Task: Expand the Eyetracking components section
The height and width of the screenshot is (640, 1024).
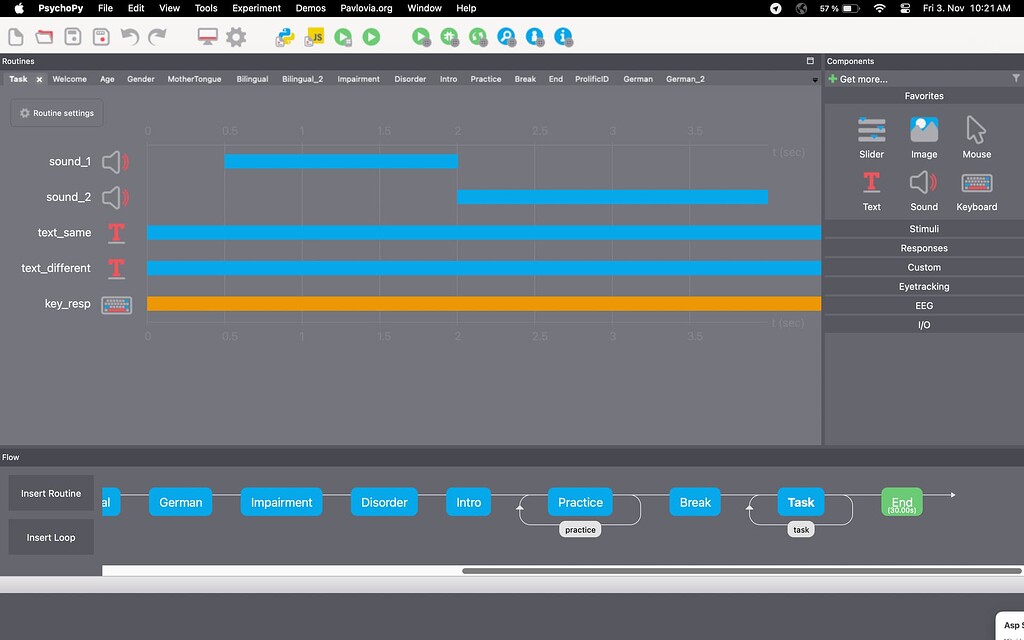Action: click(923, 286)
